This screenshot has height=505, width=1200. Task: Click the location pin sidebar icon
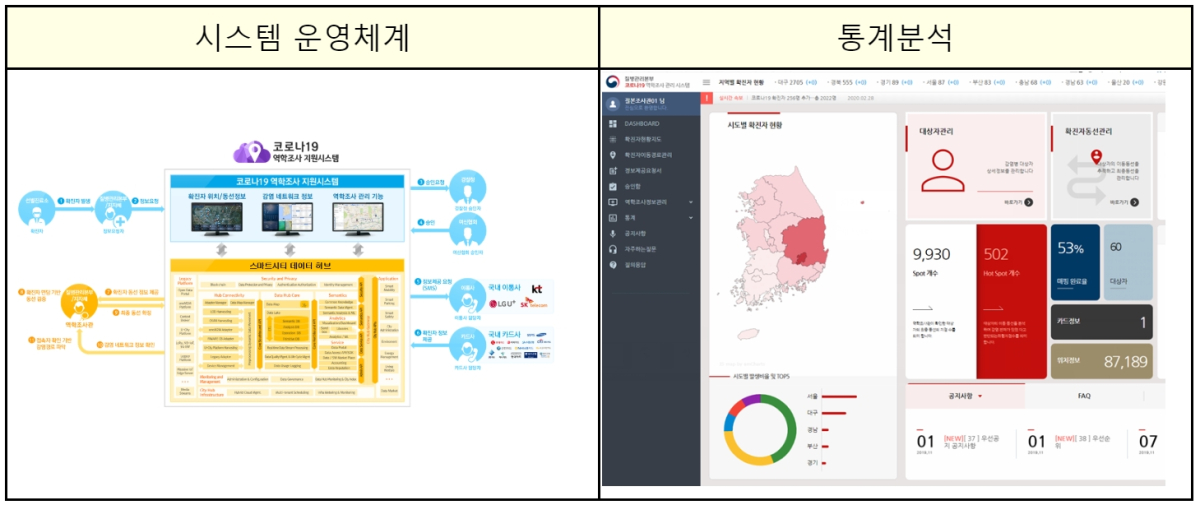pos(613,155)
